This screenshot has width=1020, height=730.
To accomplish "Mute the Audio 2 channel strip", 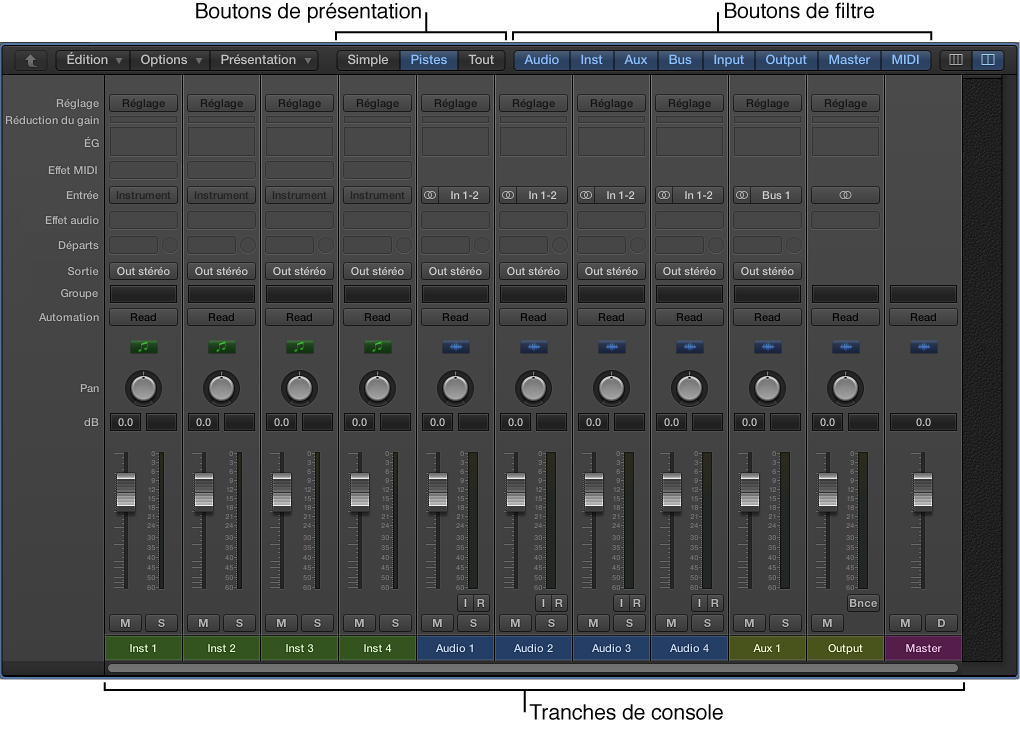I will 515,623.
